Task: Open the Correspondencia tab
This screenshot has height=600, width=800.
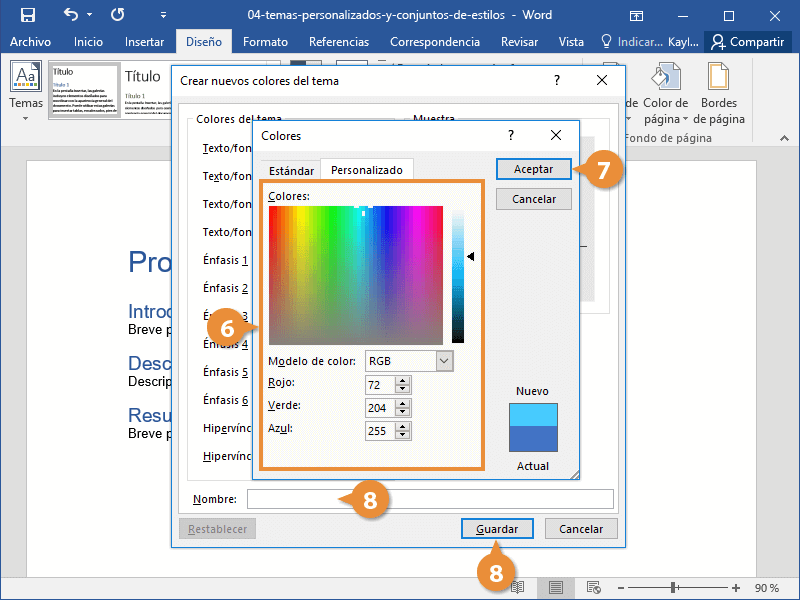Action: click(x=435, y=42)
